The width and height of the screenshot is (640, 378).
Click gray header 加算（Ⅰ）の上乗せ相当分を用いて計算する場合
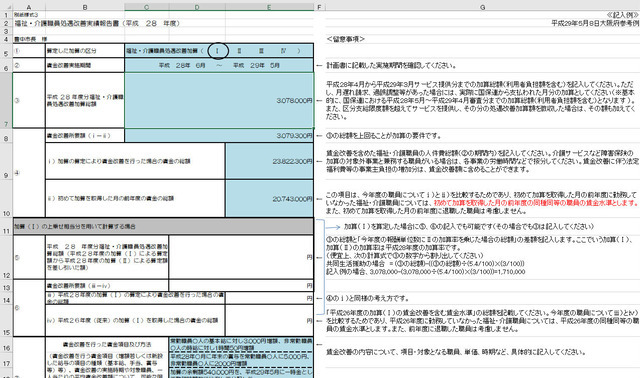tap(163, 226)
